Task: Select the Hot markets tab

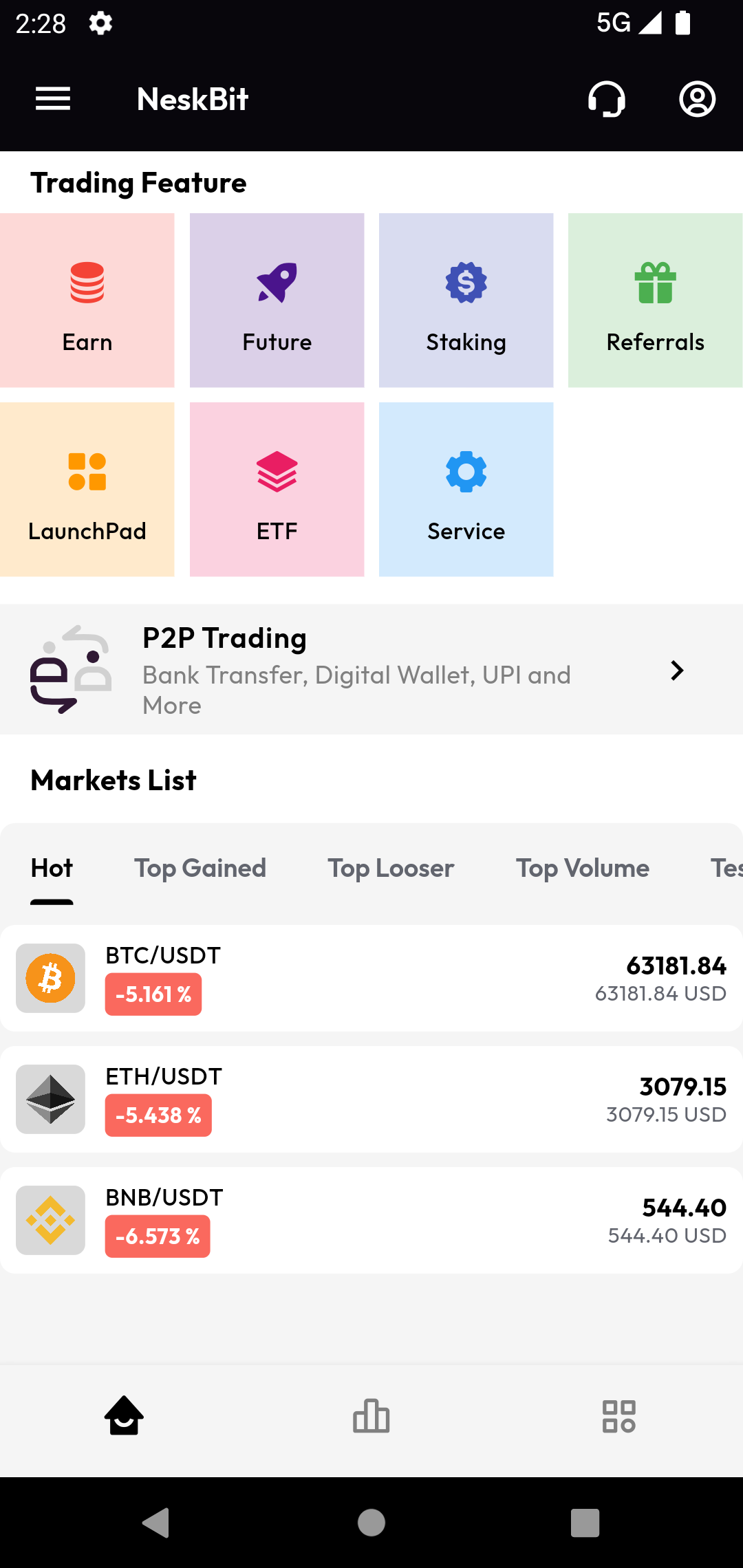Action: click(52, 869)
